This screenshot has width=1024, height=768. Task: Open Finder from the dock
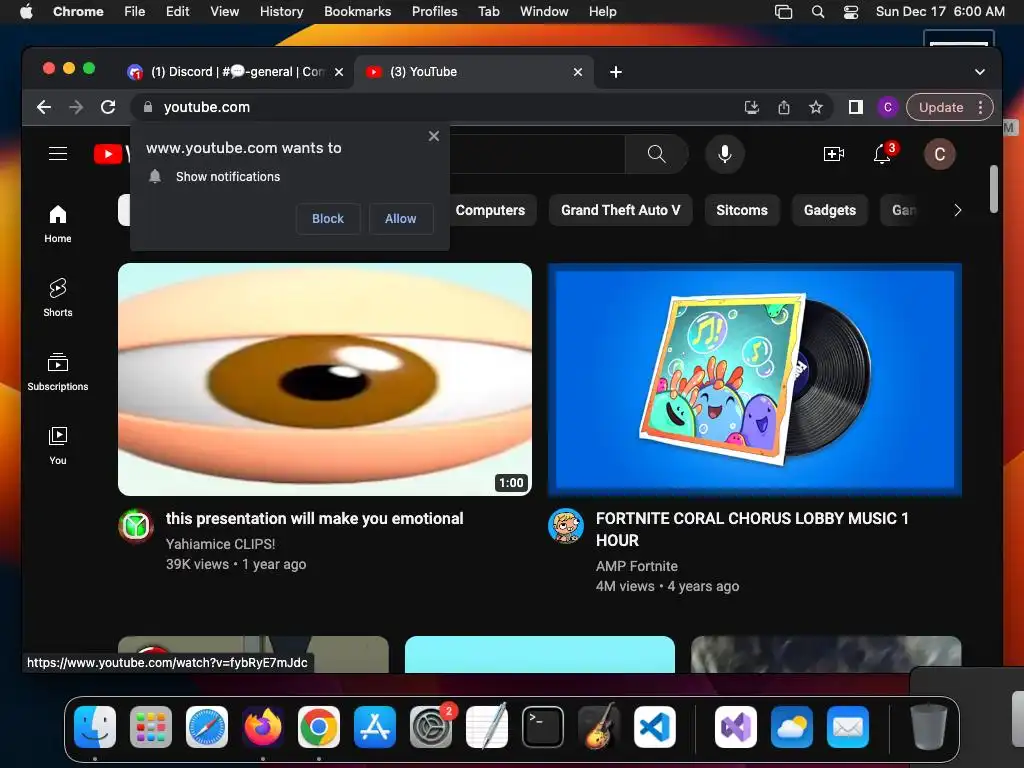click(x=95, y=727)
